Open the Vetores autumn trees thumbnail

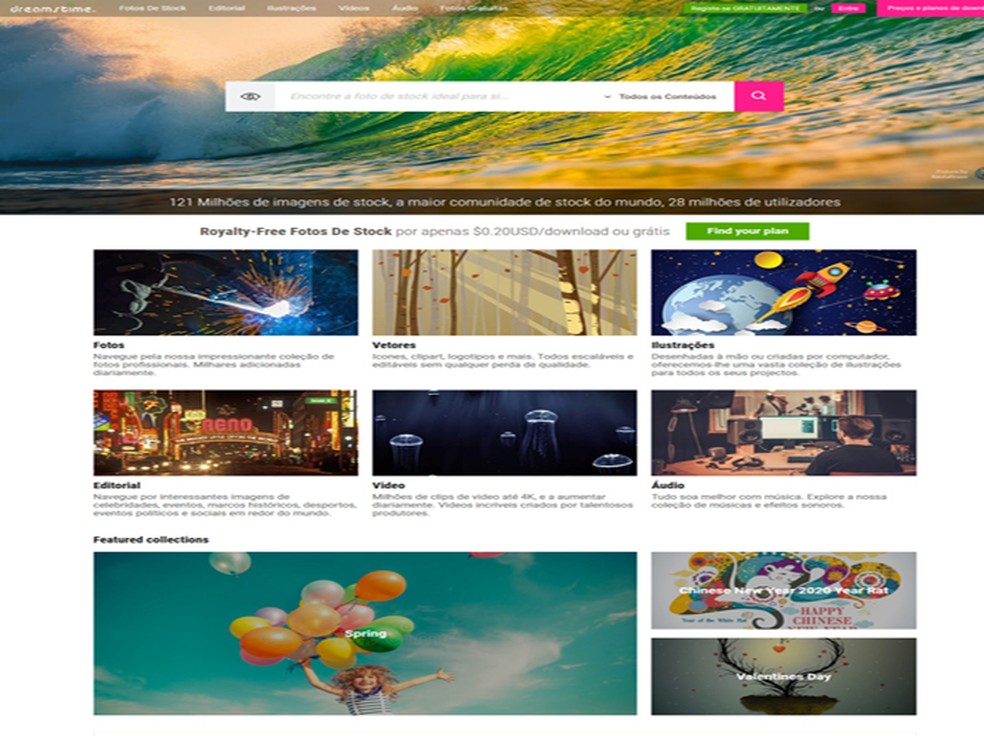point(504,292)
